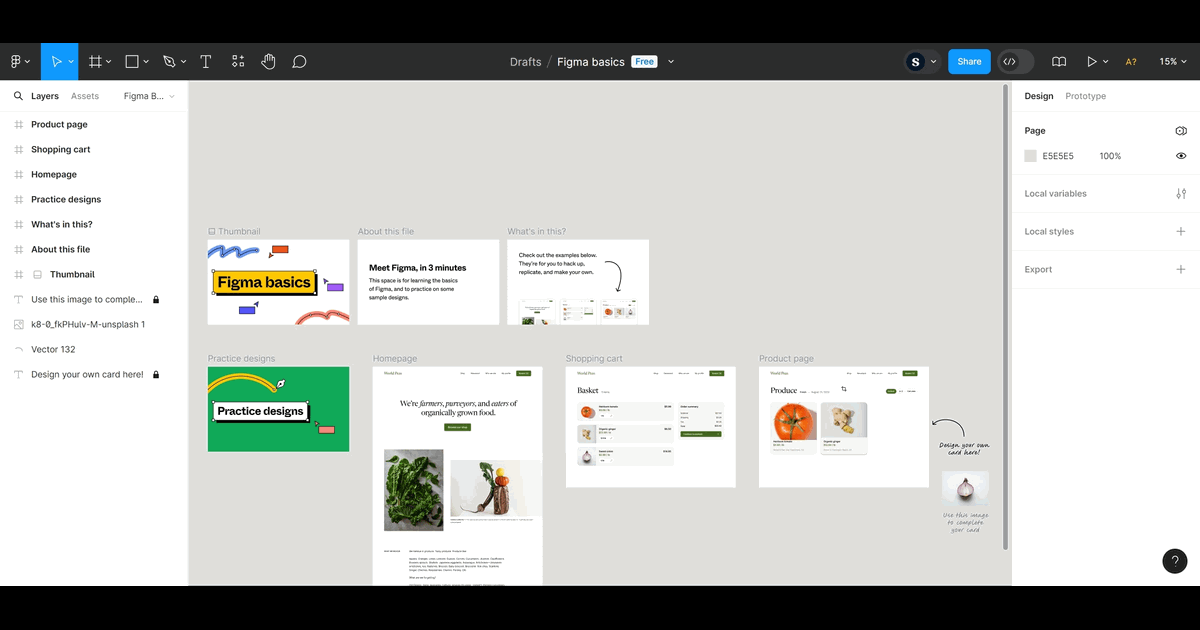Select the Frame tool
1200x630 pixels.
[x=95, y=62]
